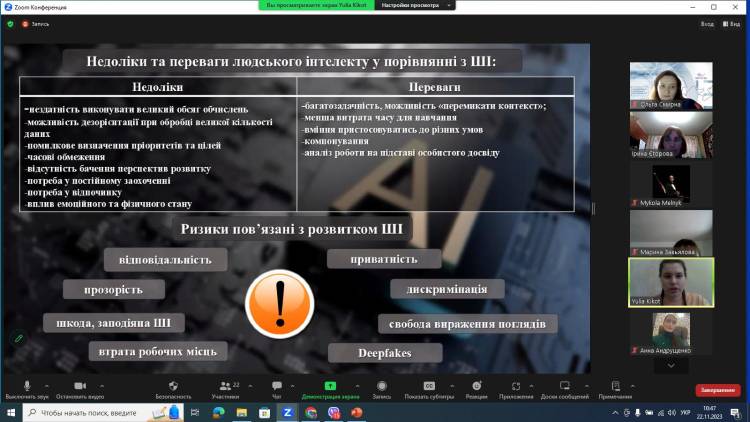Select Mykola Melnyk's video thumbnail

point(671,184)
